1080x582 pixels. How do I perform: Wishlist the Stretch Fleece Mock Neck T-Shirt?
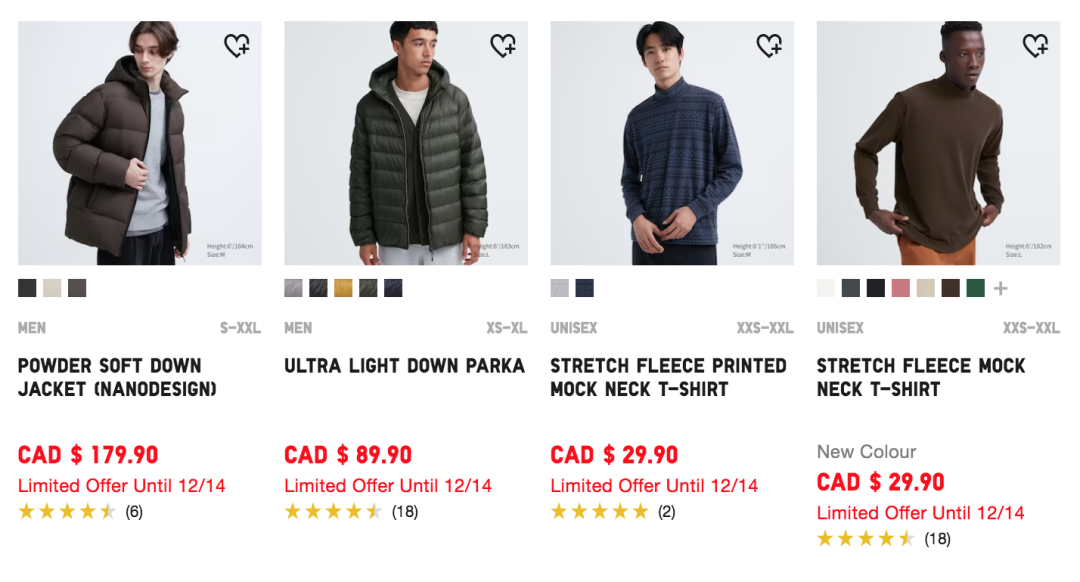pyautogui.click(x=1036, y=44)
